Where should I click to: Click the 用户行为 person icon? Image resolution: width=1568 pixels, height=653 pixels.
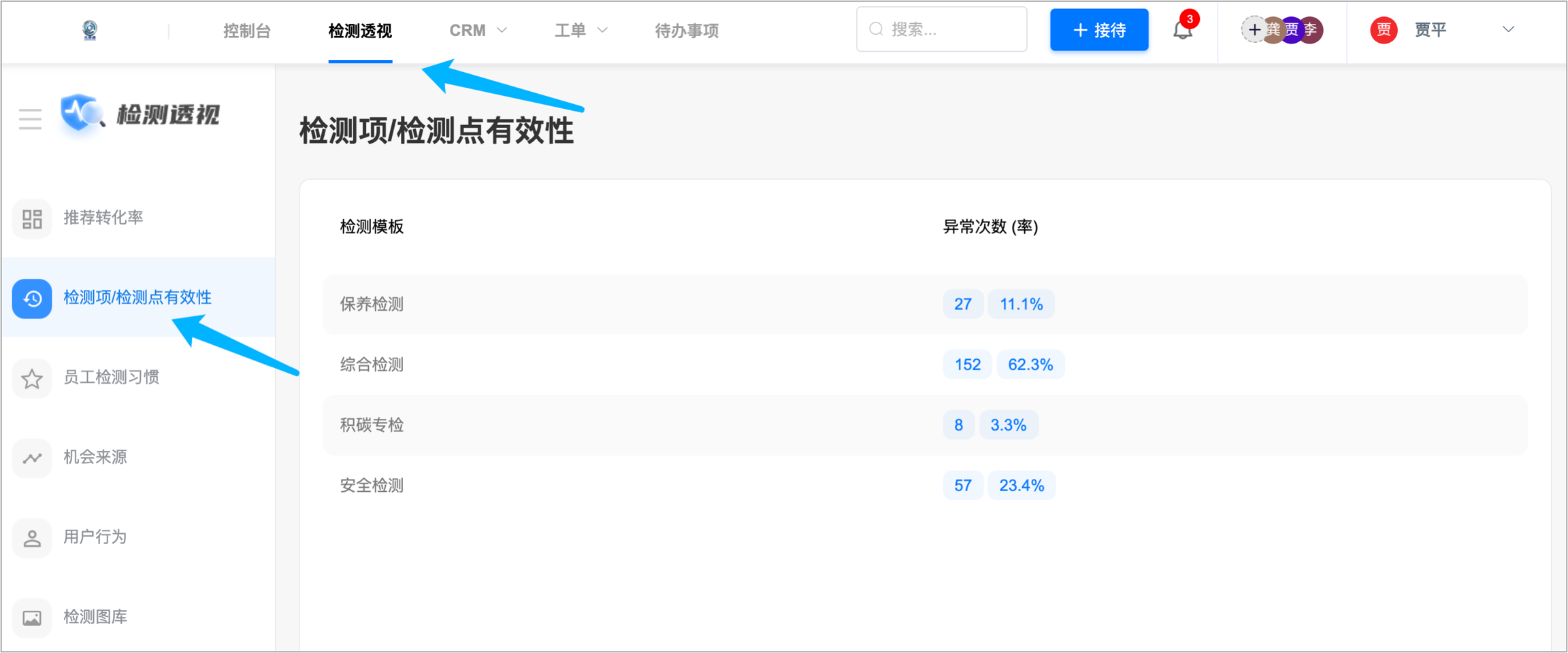tap(32, 538)
